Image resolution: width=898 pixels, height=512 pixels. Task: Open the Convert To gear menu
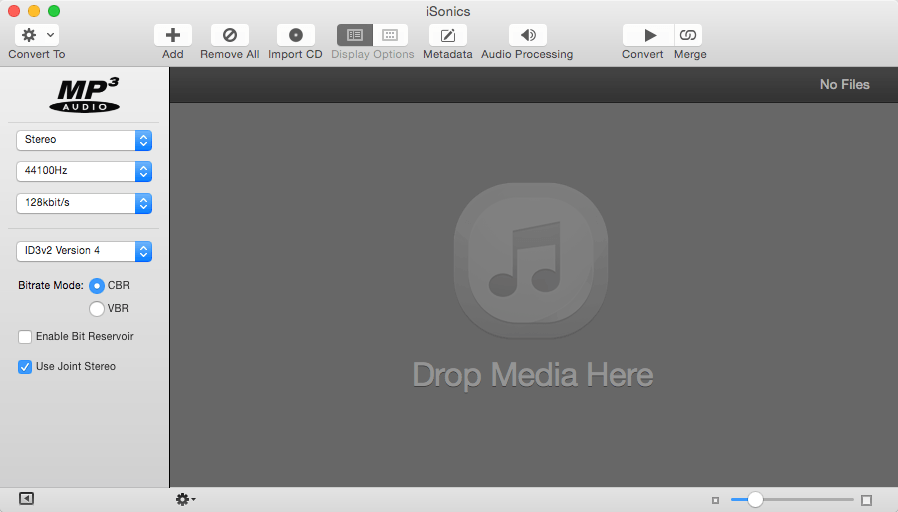(37, 35)
